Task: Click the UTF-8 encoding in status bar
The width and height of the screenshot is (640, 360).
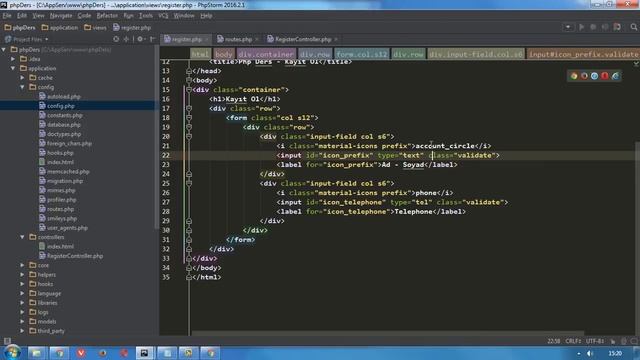Action: [x=594, y=341]
